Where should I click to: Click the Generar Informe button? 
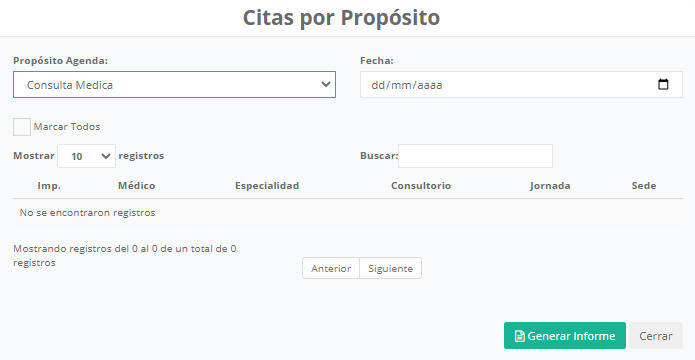tap(565, 336)
